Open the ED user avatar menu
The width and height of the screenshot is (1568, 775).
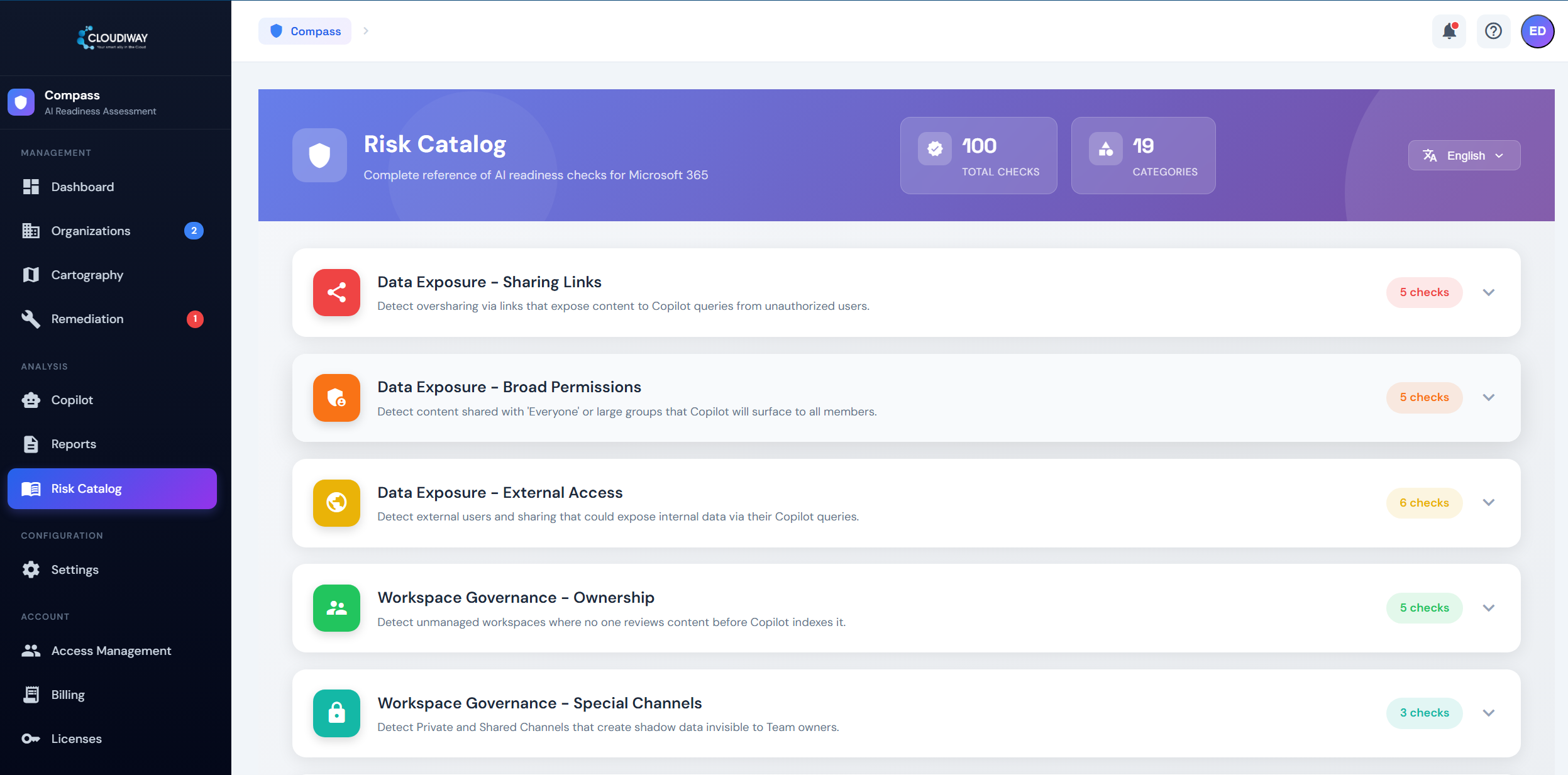coord(1538,31)
